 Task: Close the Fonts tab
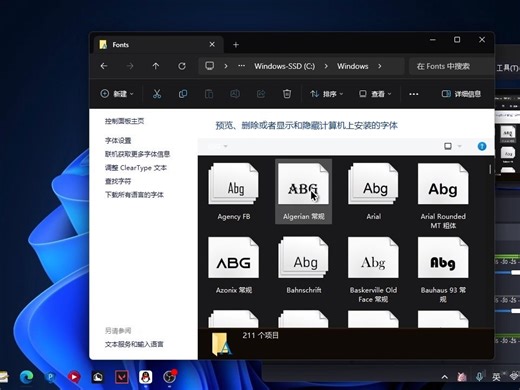pyautogui.click(x=212, y=44)
